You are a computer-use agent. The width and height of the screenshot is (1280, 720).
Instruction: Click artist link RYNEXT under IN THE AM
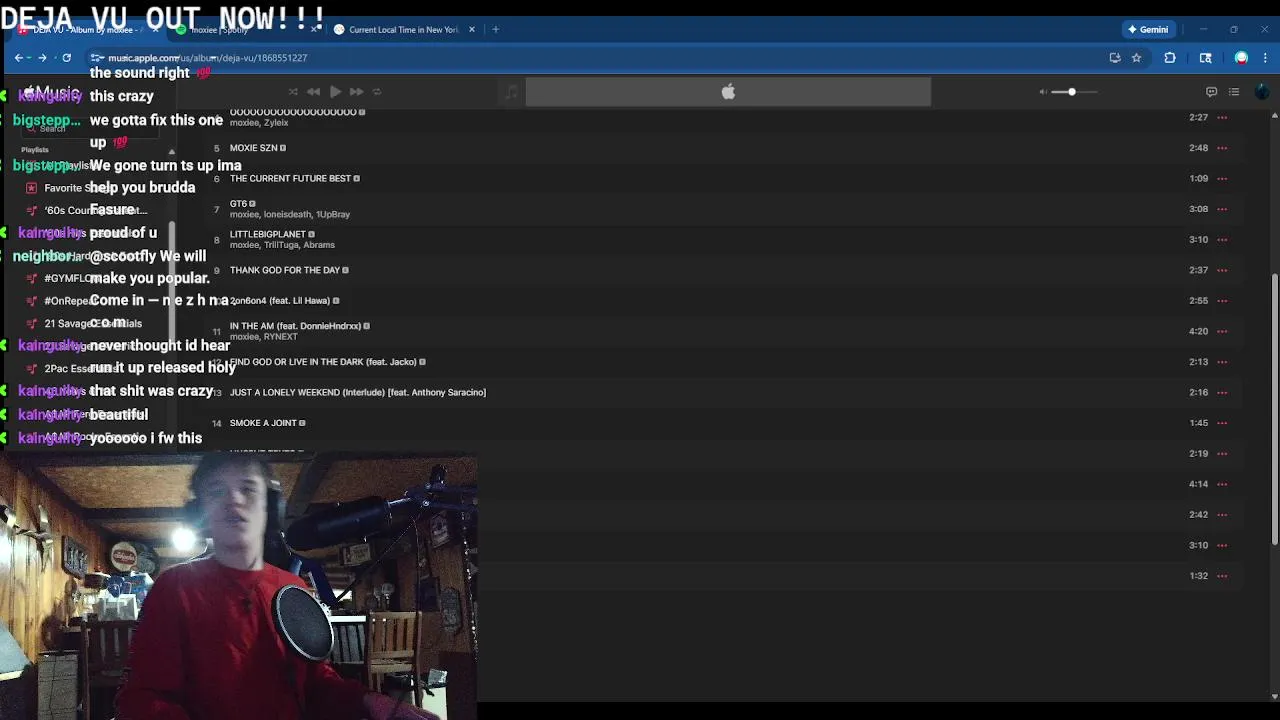click(281, 337)
